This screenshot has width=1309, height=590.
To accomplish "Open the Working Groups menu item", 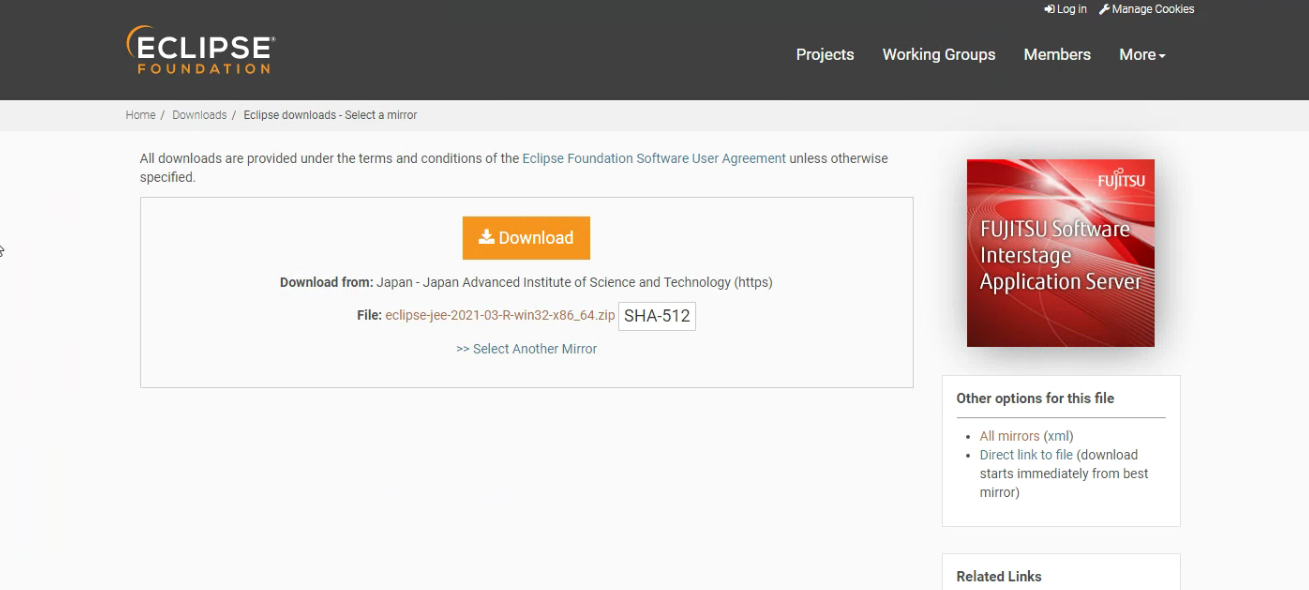I will [939, 55].
